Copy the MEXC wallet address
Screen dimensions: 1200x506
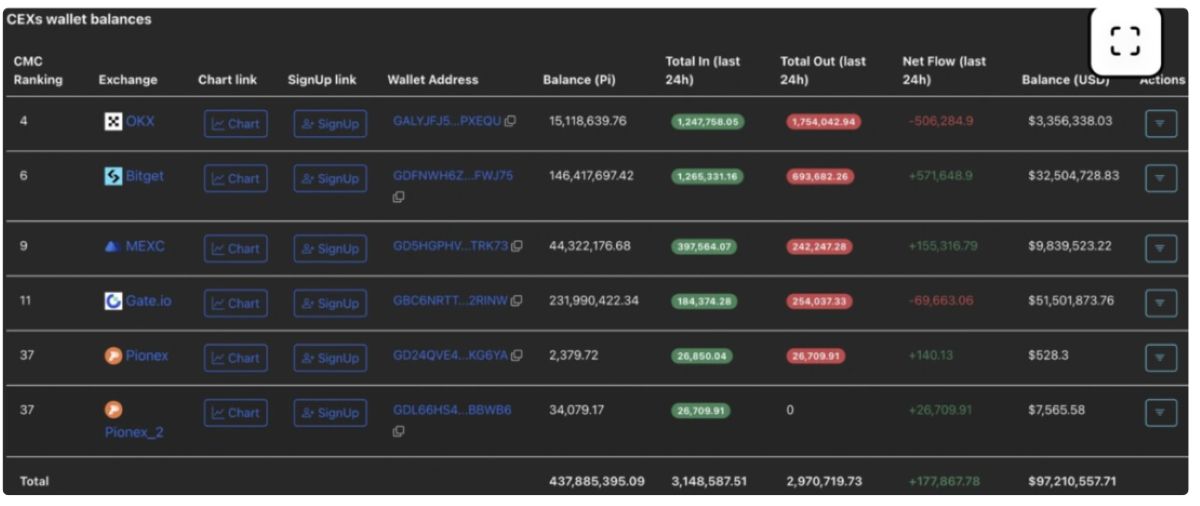click(517, 246)
